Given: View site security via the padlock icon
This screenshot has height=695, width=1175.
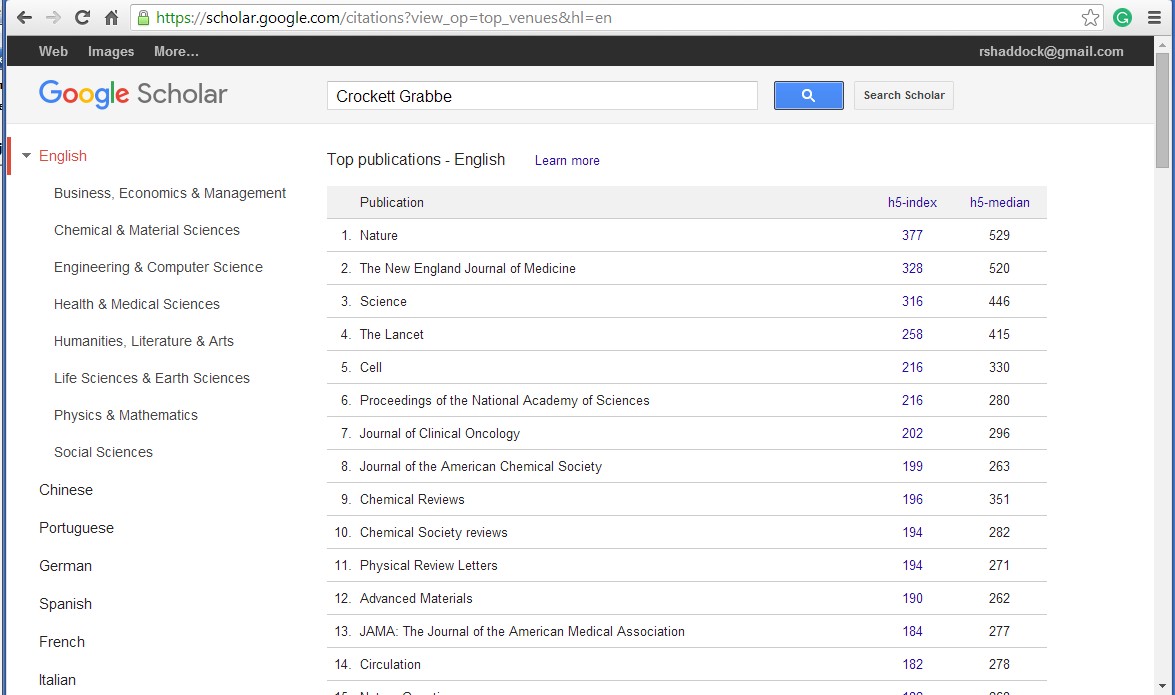Looking at the screenshot, I should [x=143, y=17].
